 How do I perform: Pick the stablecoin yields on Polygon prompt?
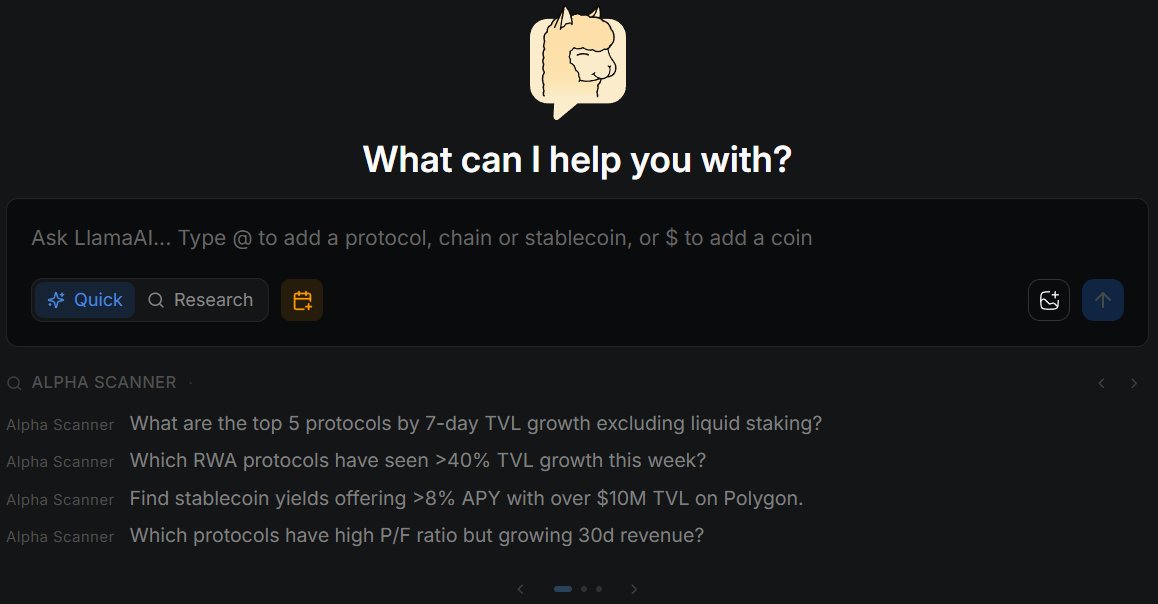pos(466,498)
